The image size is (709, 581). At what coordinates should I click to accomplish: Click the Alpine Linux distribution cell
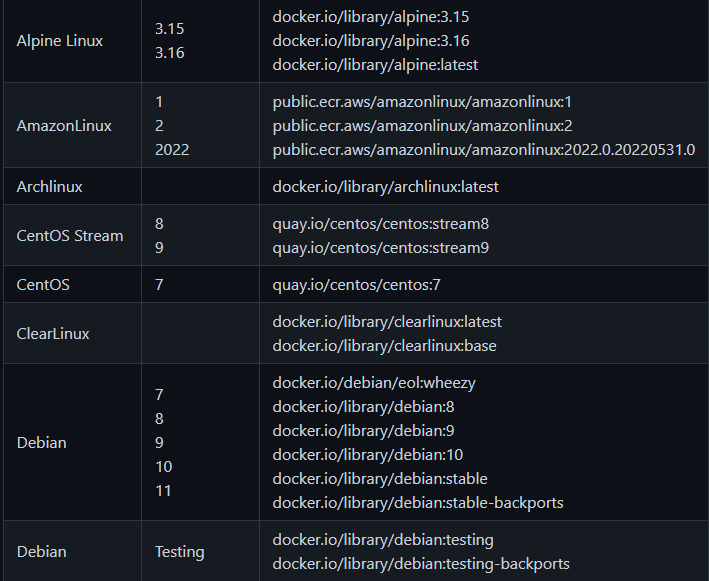tap(60, 41)
